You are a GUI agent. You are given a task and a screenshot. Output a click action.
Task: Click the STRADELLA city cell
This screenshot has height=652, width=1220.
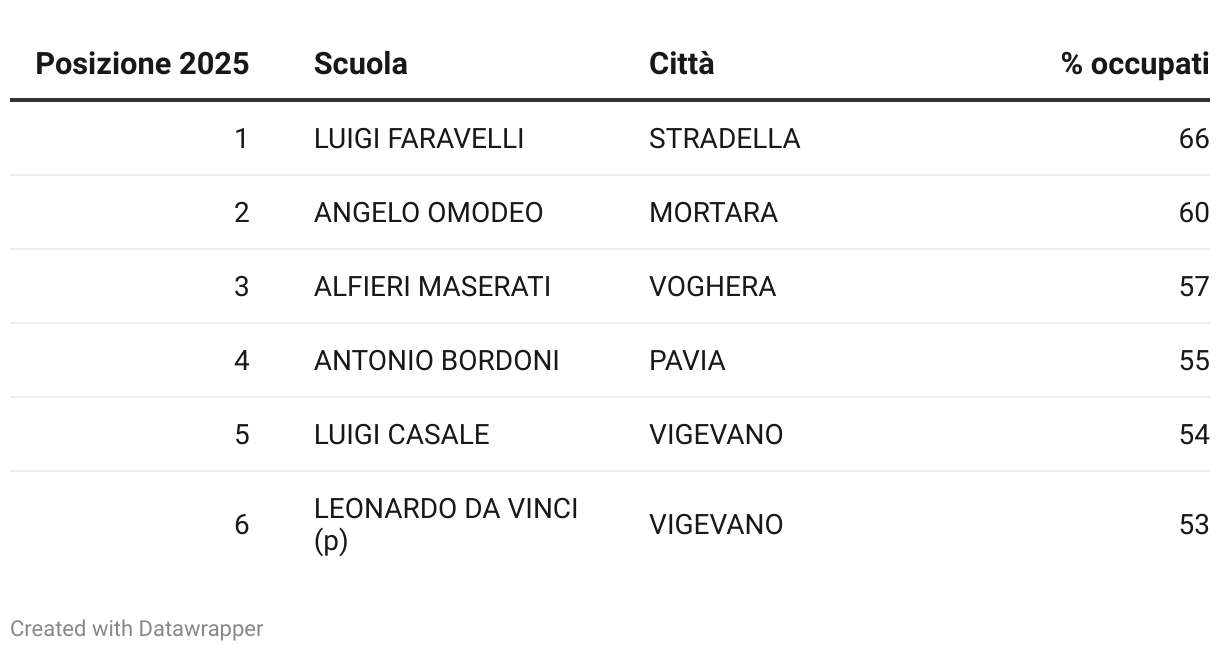click(x=725, y=139)
